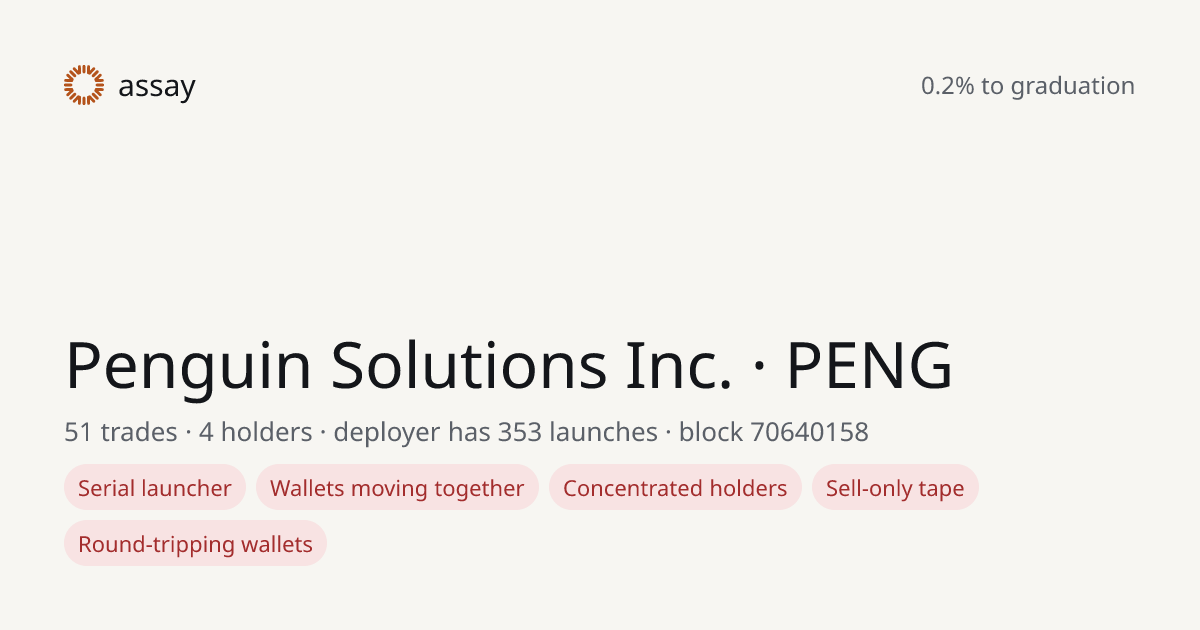The width and height of the screenshot is (1200, 630).
Task: Select the PENG ticker symbol
Action: click(x=869, y=366)
